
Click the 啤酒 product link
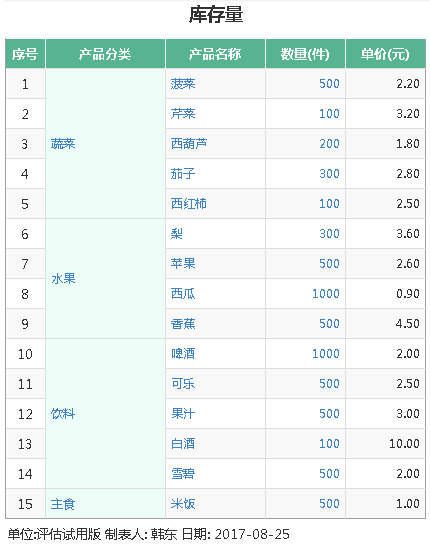point(183,354)
